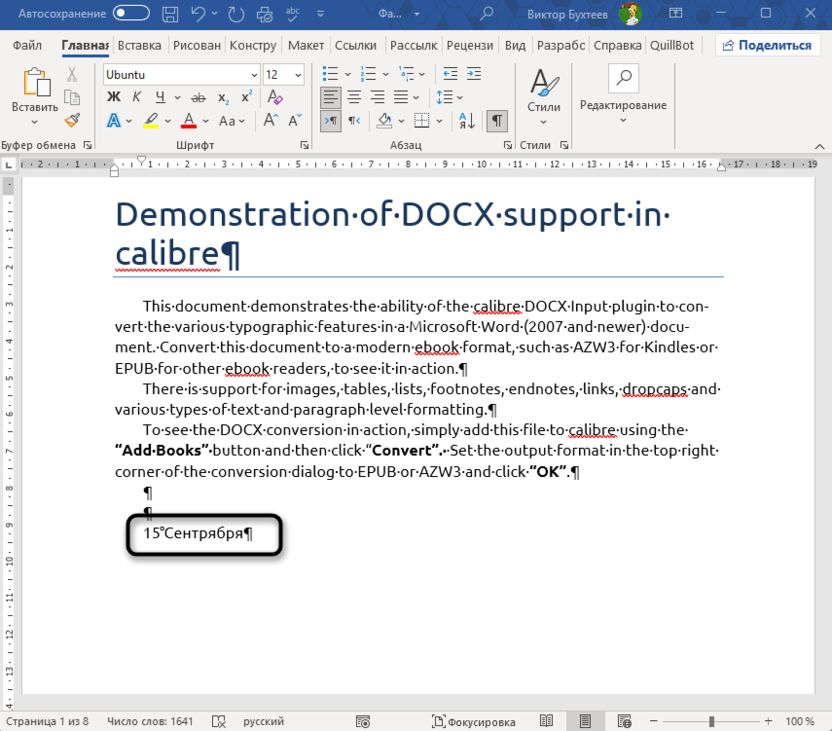Open the Ubuntu font name dropdown
The width and height of the screenshot is (832, 731).
coord(254,75)
